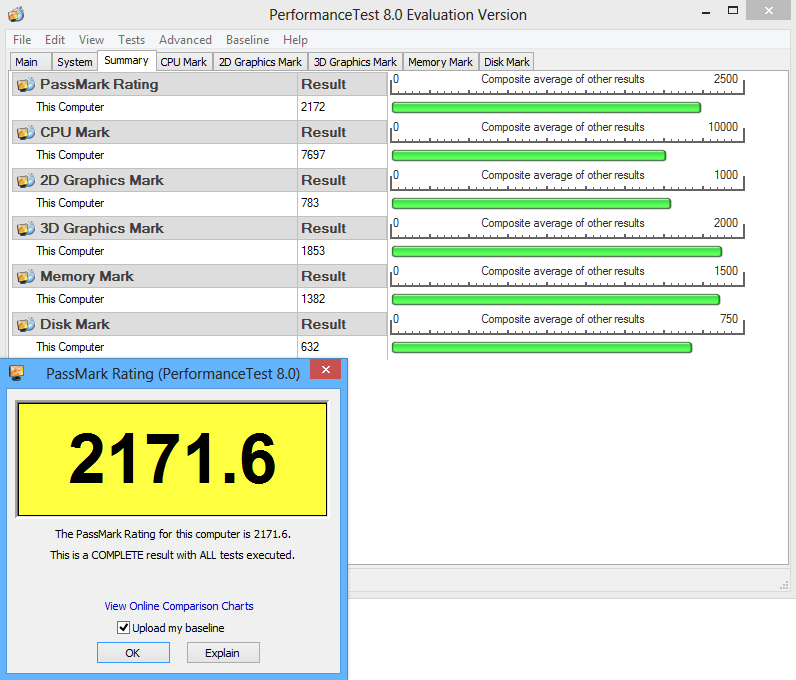Viewport: 796px width, 680px height.
Task: Click the Disk Mark green result bar
Action: click(x=542, y=347)
